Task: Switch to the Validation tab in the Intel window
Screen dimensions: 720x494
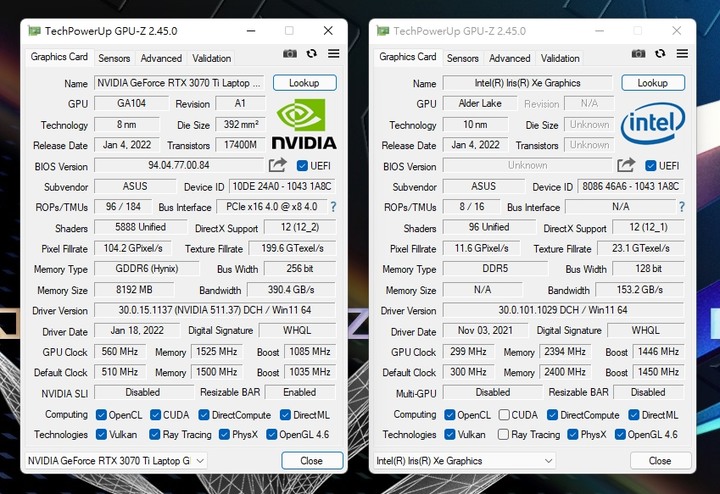Action: [560, 58]
